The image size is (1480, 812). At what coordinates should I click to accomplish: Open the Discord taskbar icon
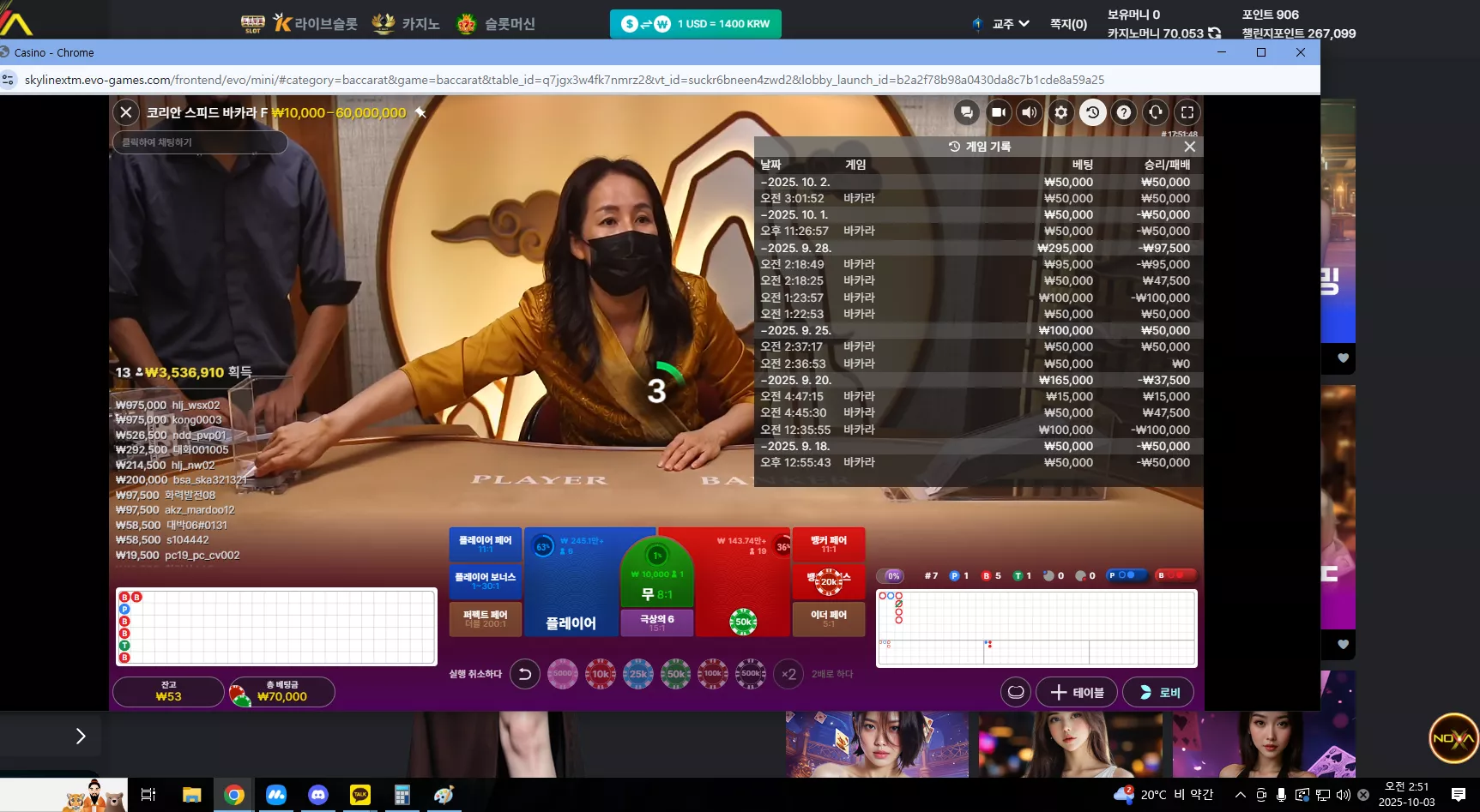click(x=318, y=795)
